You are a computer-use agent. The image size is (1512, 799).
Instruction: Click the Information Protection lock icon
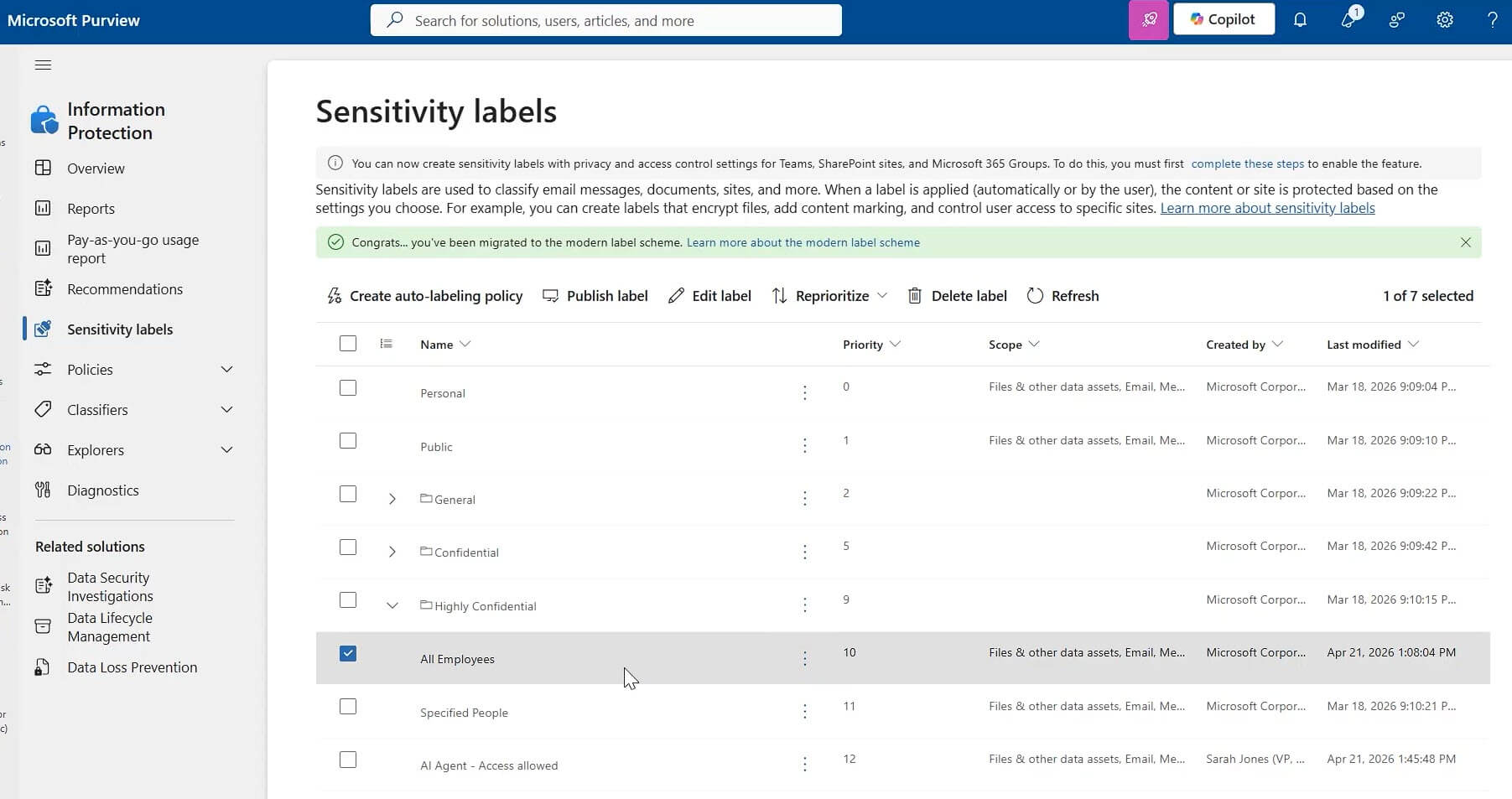[x=44, y=121]
